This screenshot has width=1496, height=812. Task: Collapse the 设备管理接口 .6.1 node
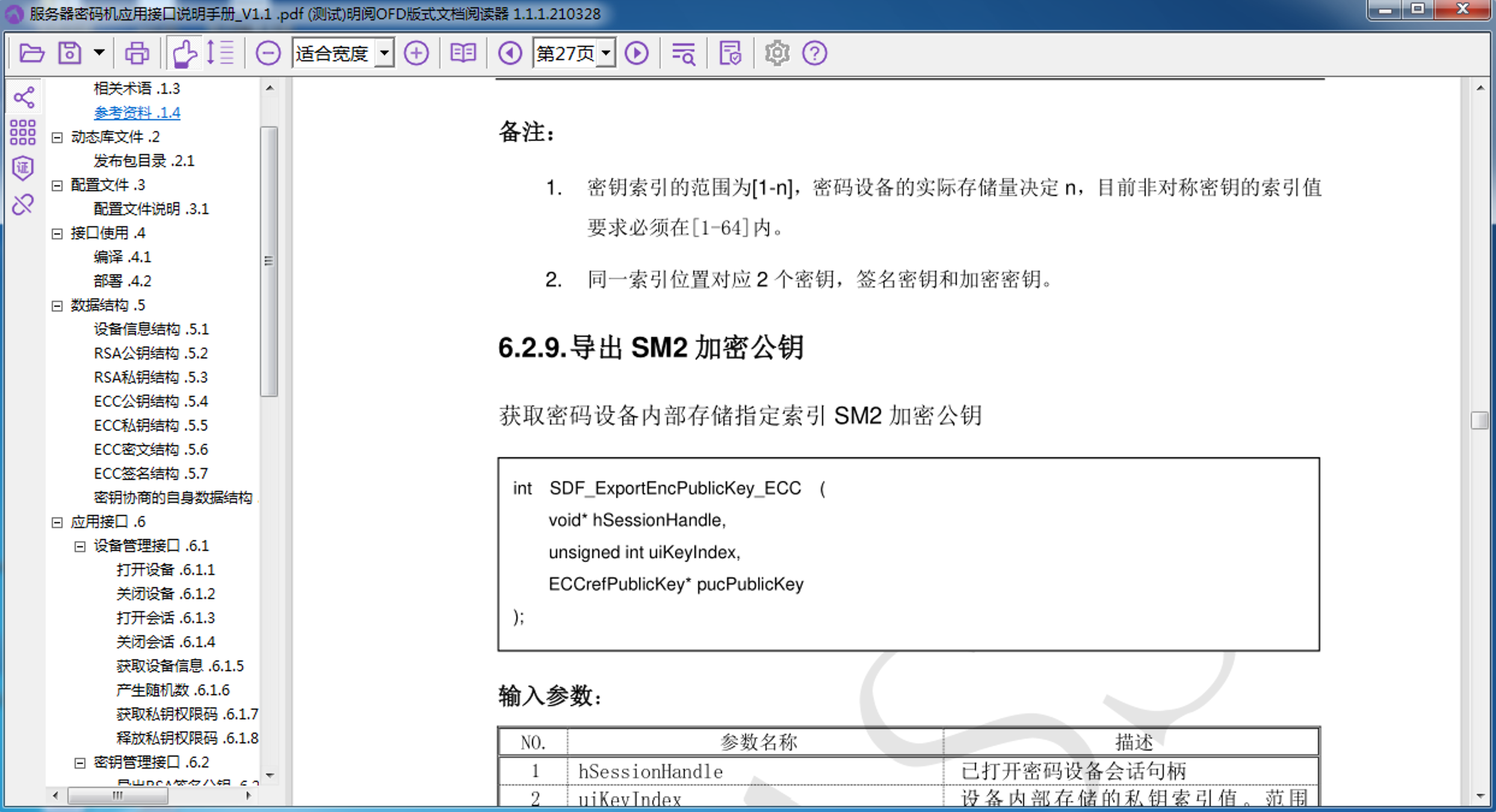point(80,547)
